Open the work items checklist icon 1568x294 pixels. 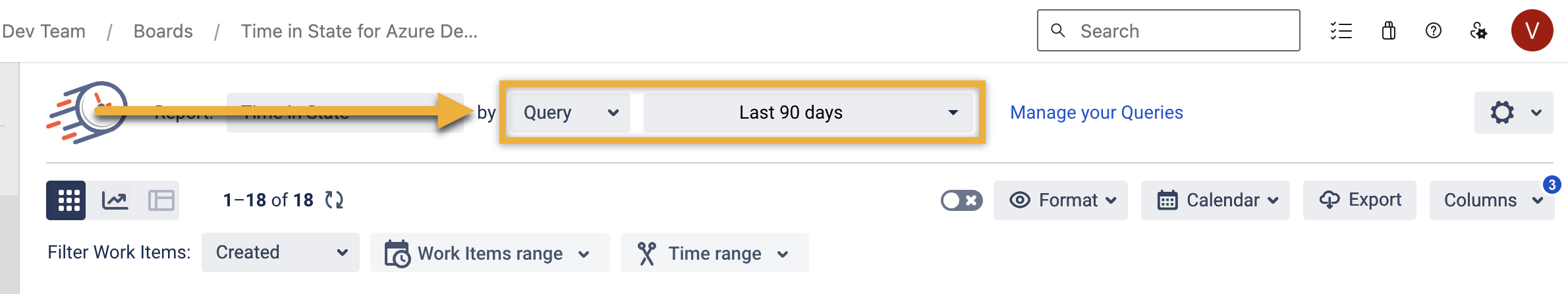pyautogui.click(x=1341, y=31)
